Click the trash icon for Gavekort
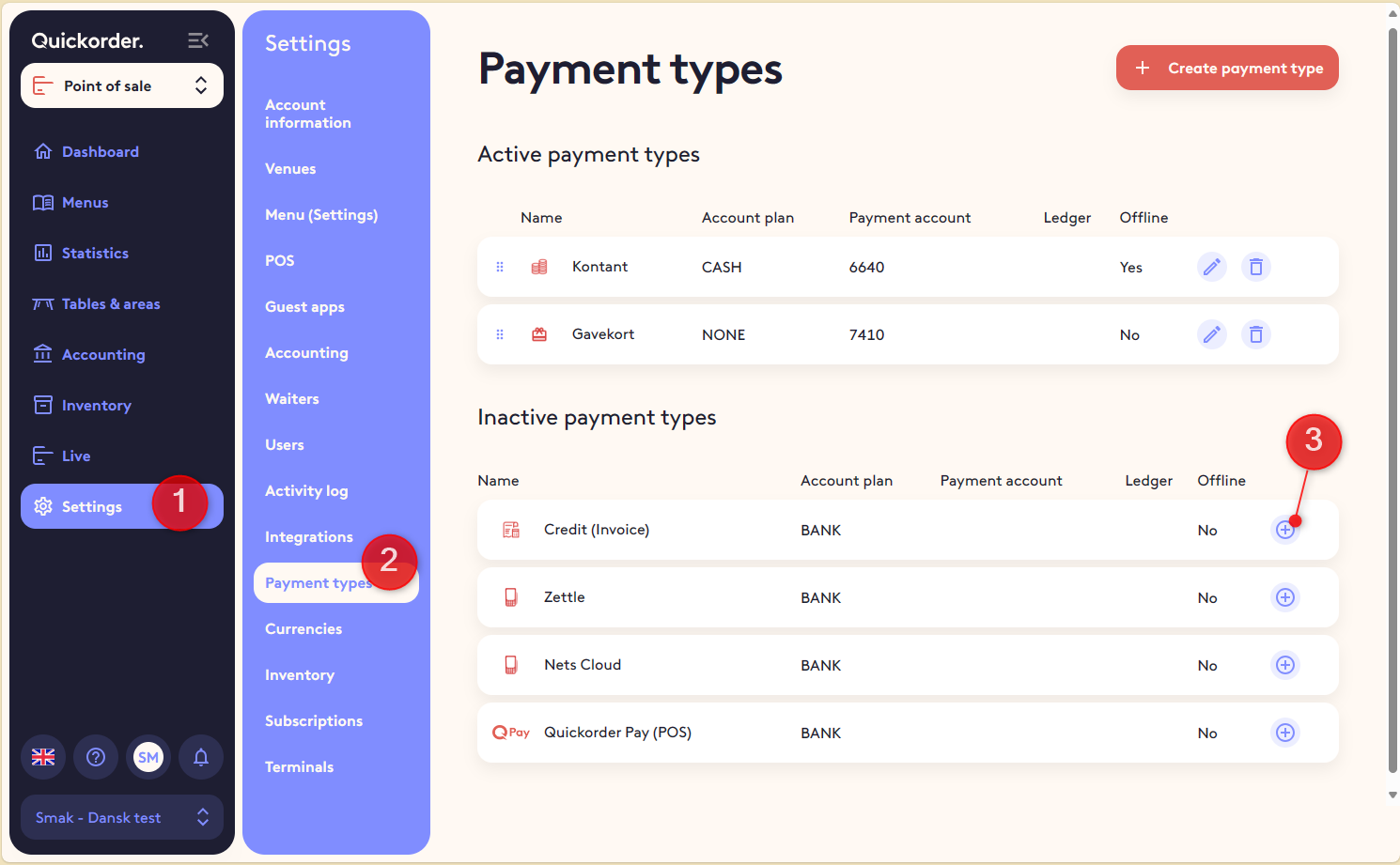The image size is (1400, 865). [x=1256, y=334]
